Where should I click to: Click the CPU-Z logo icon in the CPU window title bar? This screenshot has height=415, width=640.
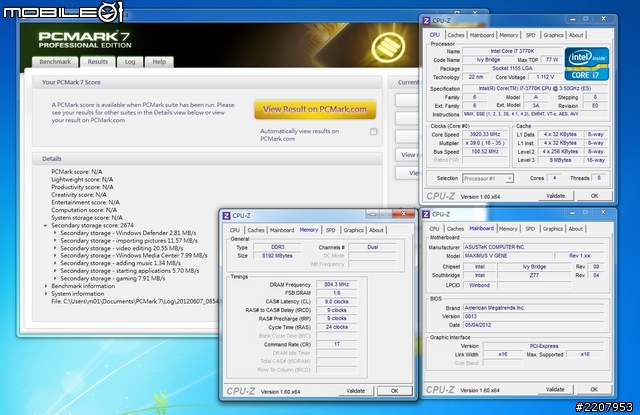[x=426, y=20]
